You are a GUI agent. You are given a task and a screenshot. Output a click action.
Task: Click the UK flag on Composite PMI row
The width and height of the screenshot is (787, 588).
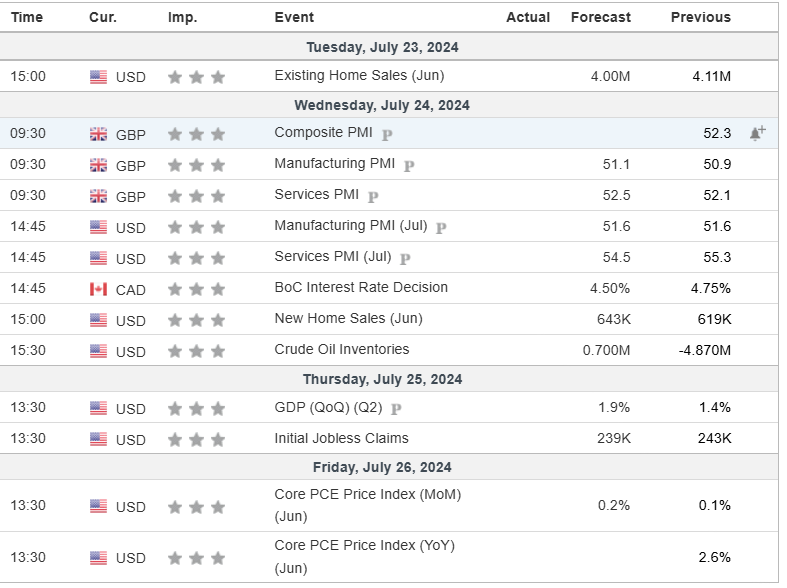(98, 134)
